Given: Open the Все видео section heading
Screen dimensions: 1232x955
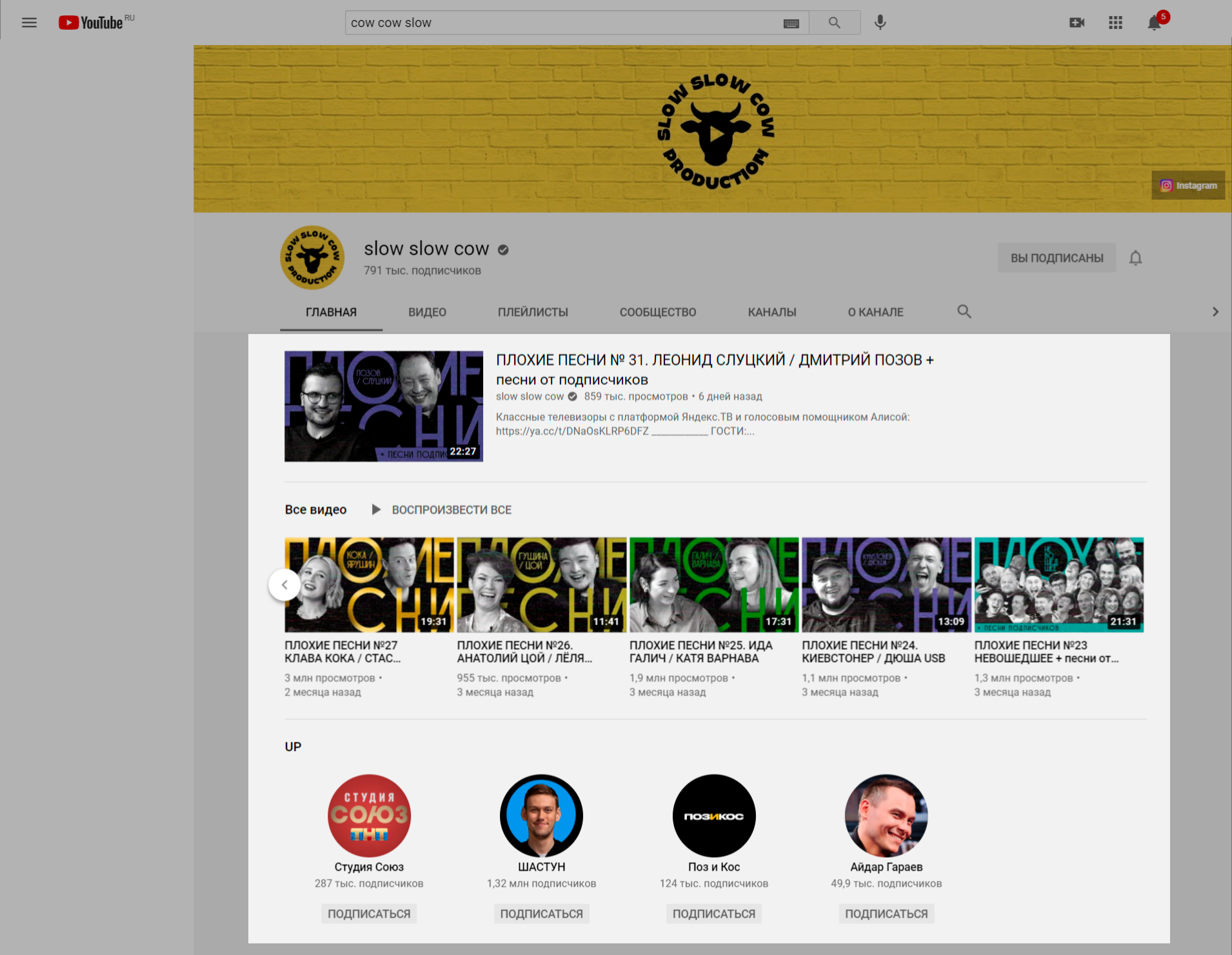Looking at the screenshot, I should point(315,509).
